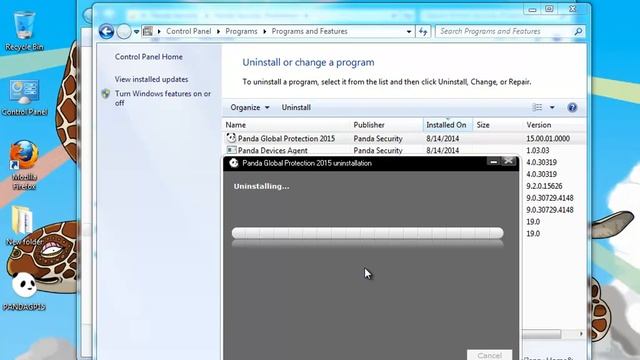Open the PANDAGP15 desktop icon

[x=24, y=291]
